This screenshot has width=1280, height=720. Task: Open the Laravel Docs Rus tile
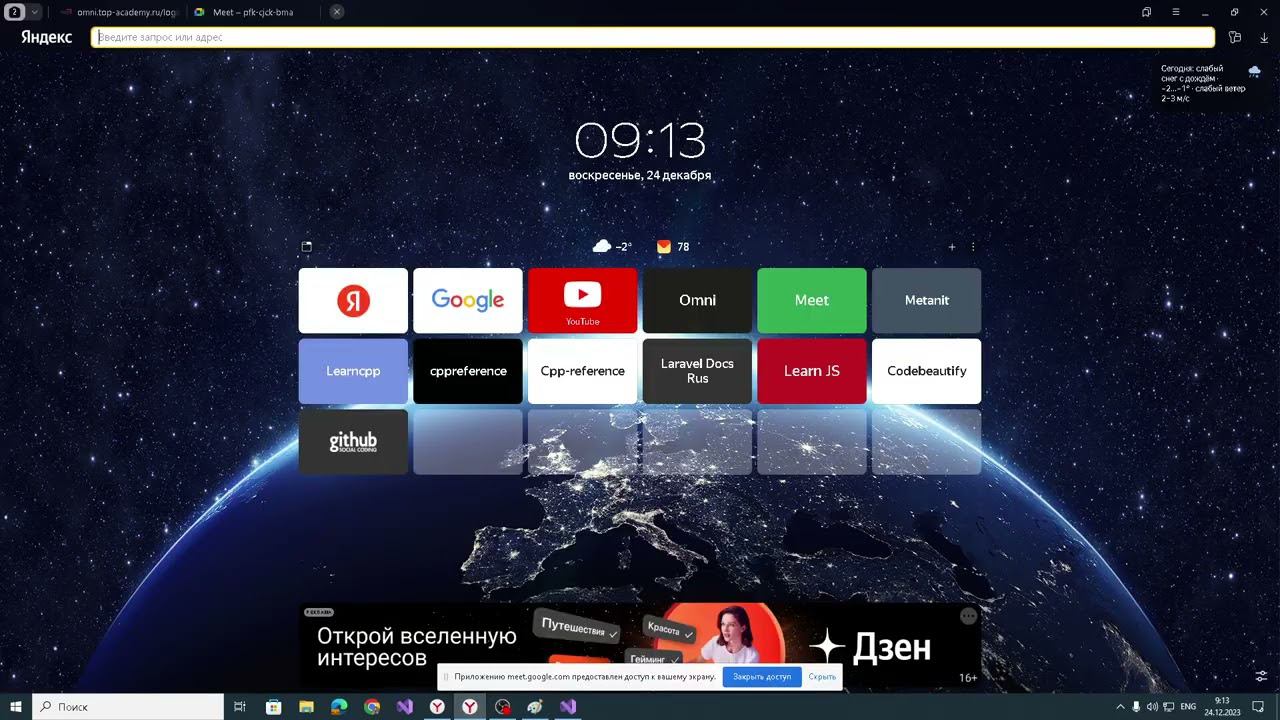pos(697,371)
